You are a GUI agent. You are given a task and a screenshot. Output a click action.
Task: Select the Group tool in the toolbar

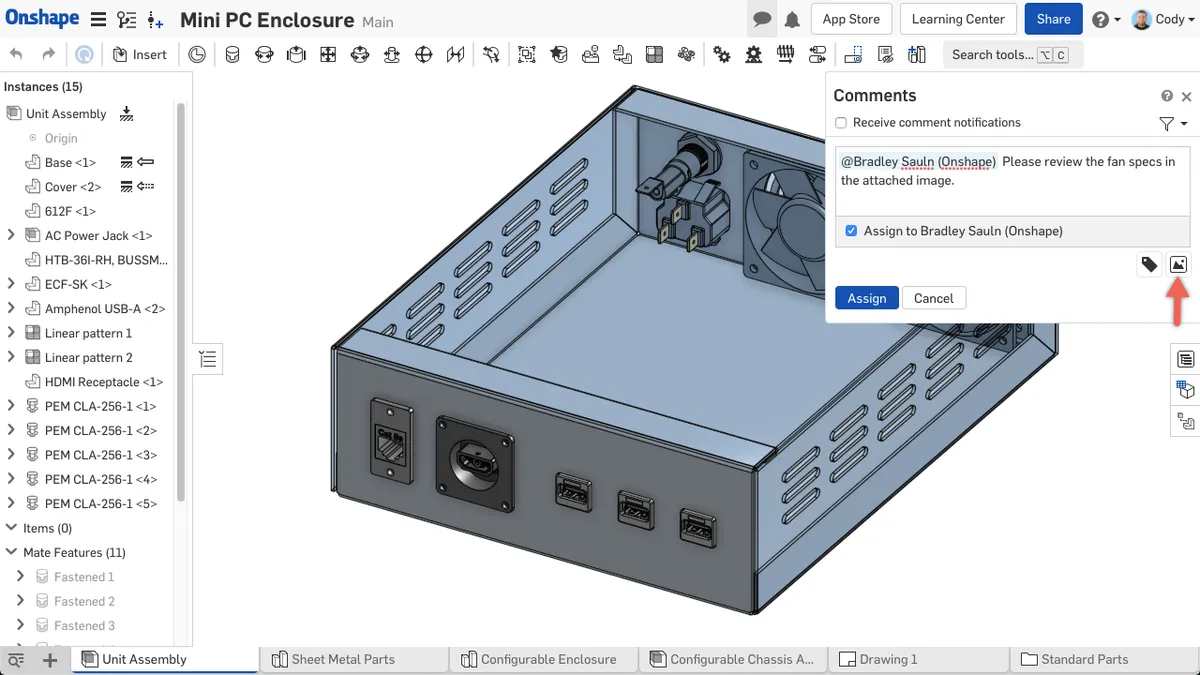coord(526,54)
